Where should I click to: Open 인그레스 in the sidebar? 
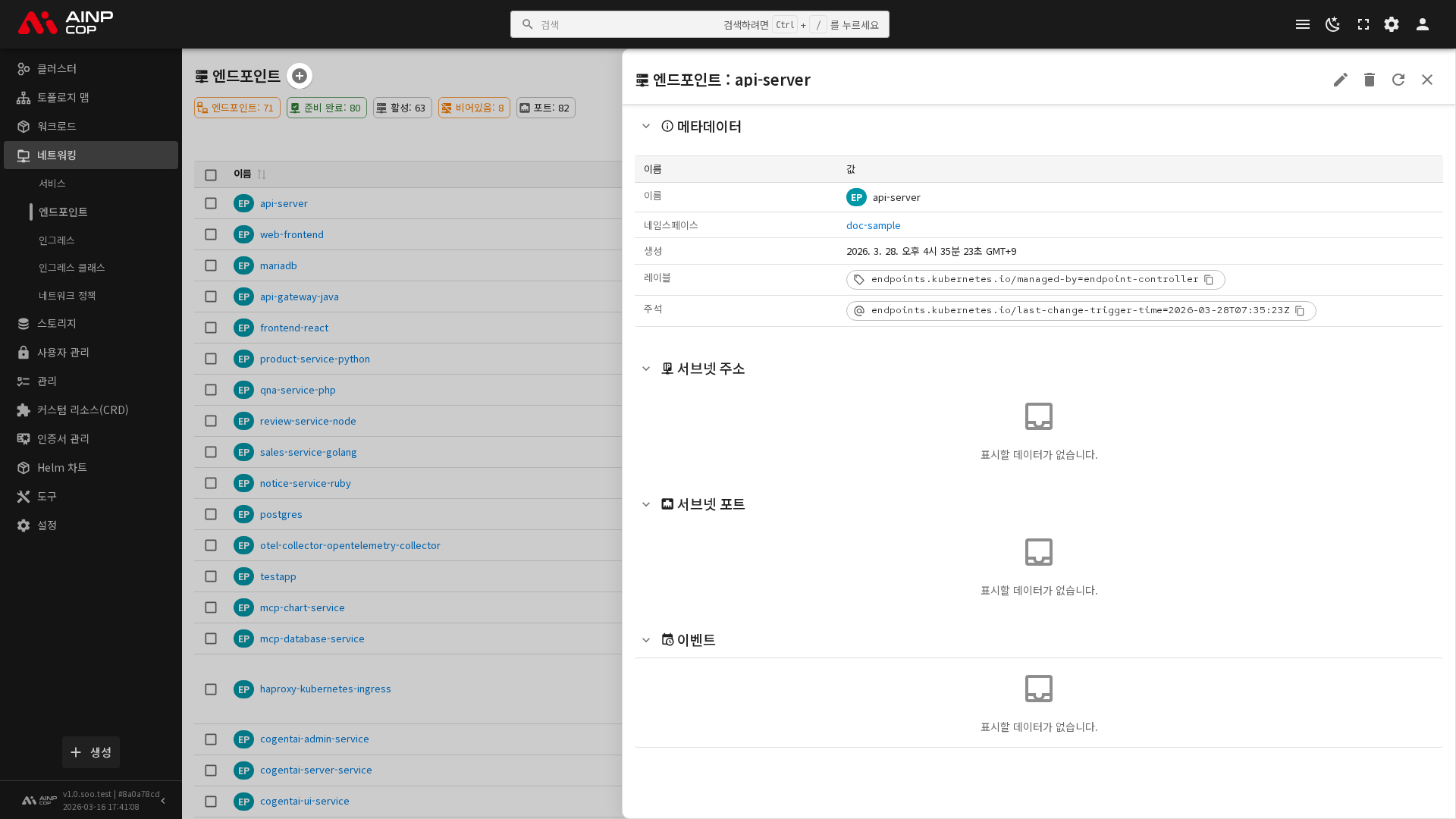(57, 240)
